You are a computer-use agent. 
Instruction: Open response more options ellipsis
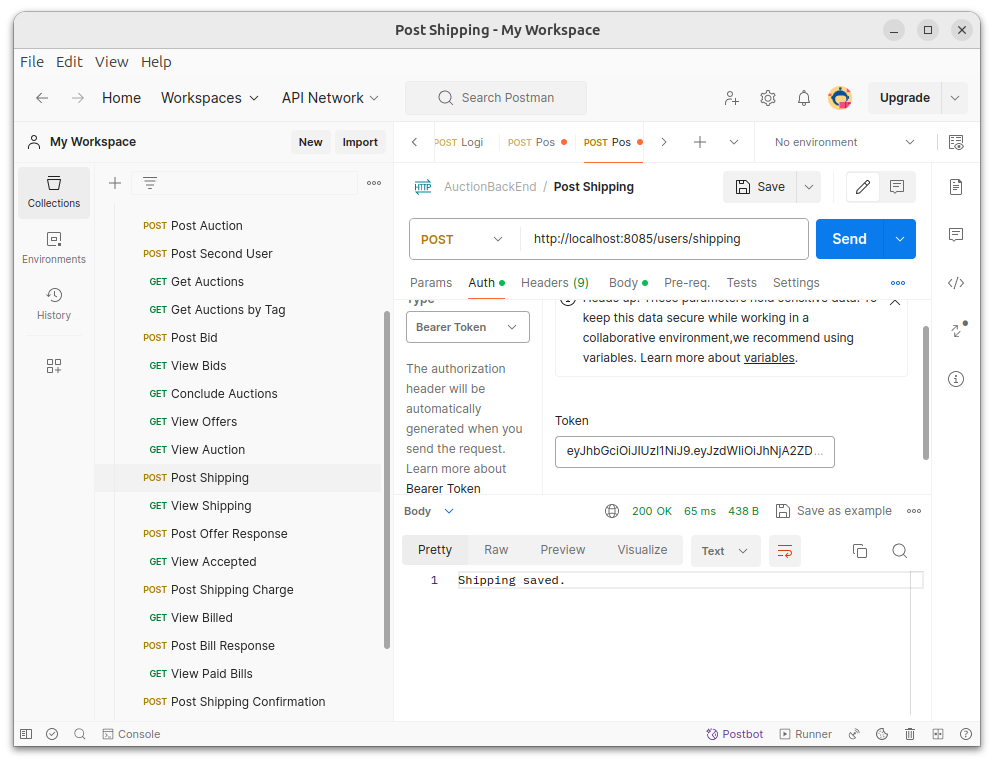[913, 511]
